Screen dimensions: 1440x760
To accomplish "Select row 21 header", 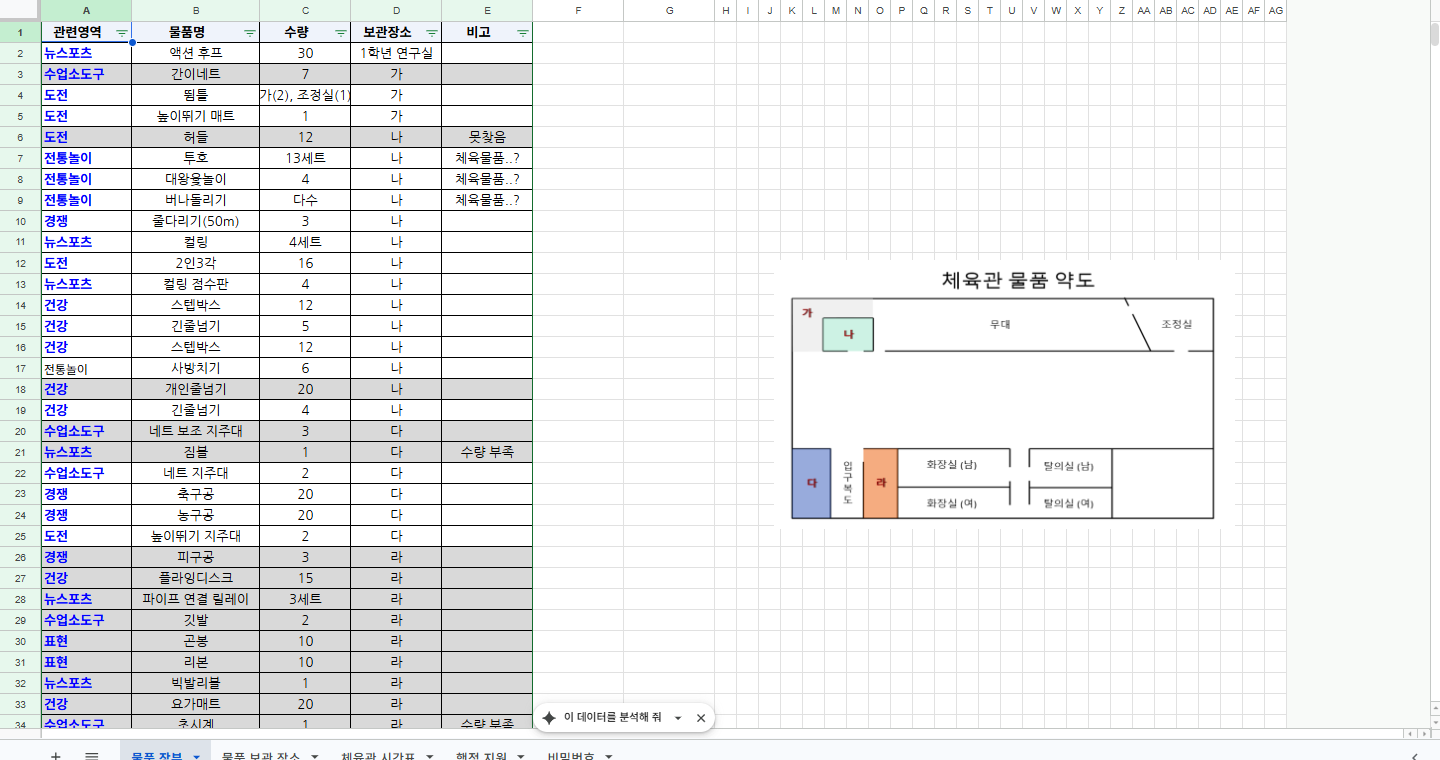I will [x=20, y=452].
